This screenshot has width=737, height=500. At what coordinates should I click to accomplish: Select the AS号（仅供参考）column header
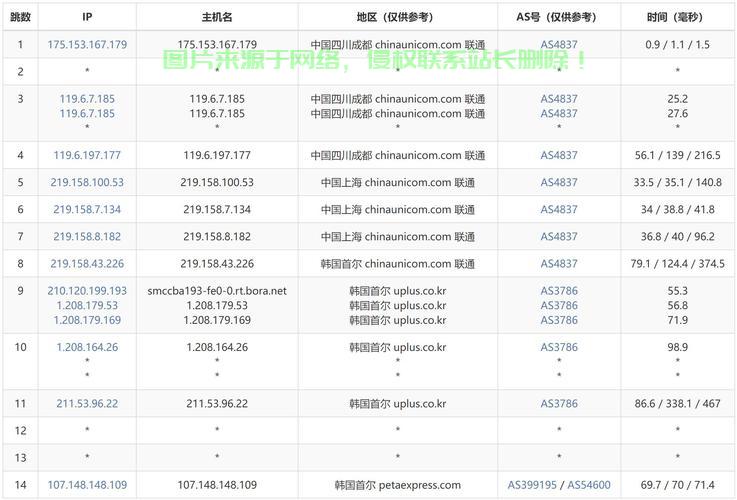click(x=559, y=17)
